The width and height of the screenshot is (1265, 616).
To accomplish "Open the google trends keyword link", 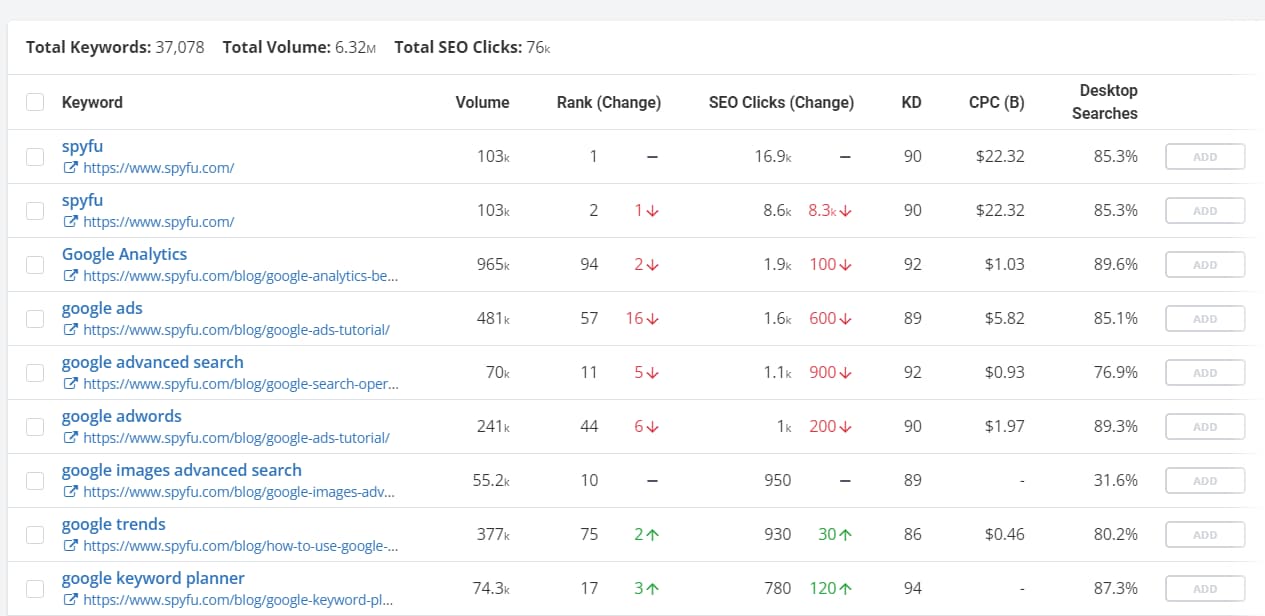I will [114, 524].
